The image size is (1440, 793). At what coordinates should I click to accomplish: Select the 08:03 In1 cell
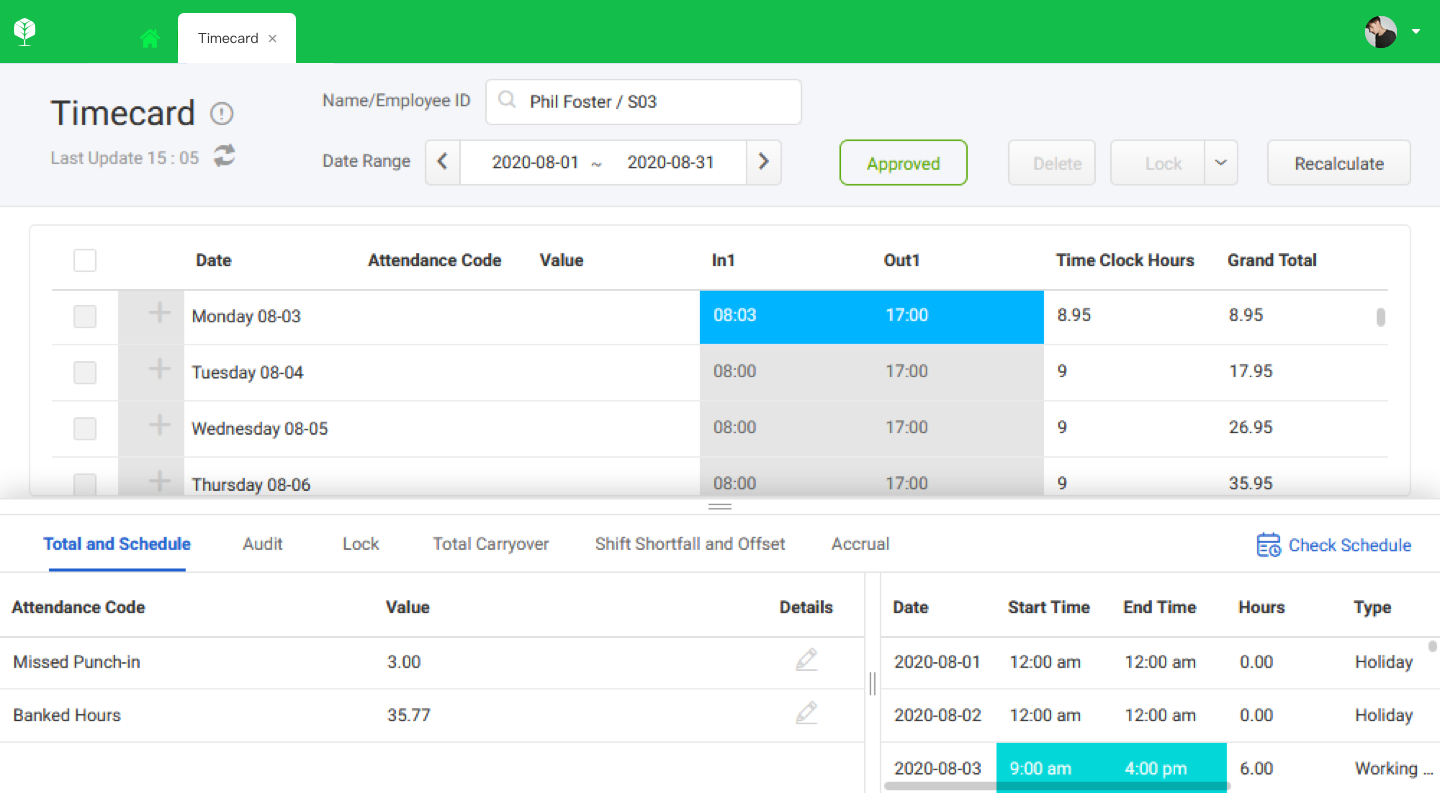pyautogui.click(x=786, y=316)
